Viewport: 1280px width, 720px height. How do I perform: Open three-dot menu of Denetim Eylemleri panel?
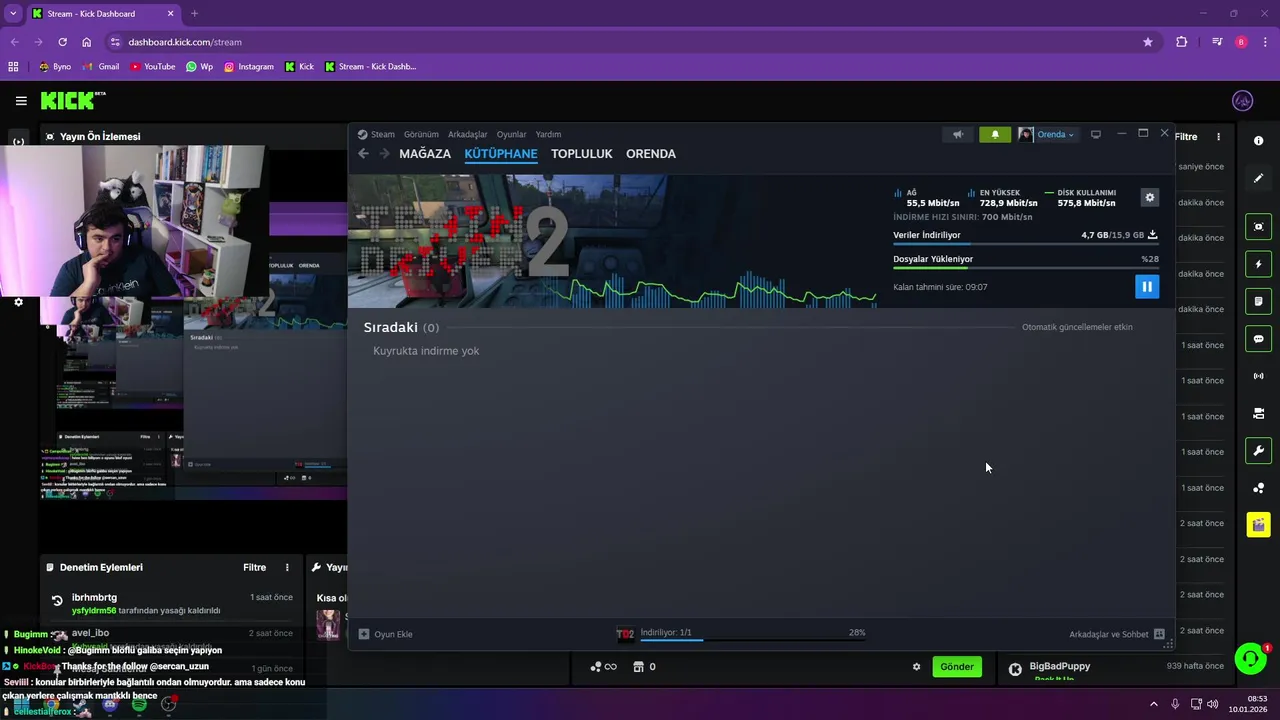coord(287,567)
